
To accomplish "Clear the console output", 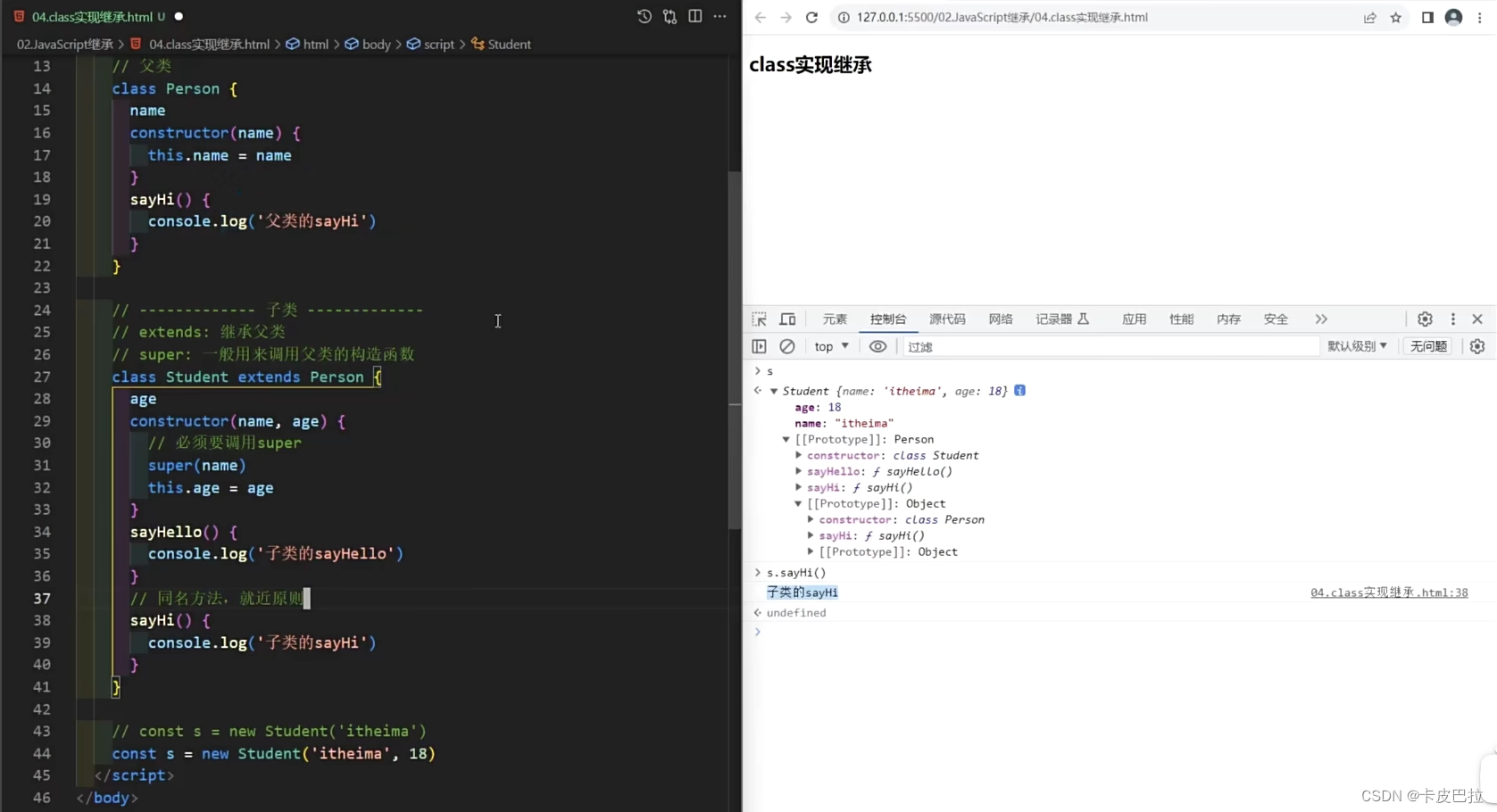I will point(786,346).
